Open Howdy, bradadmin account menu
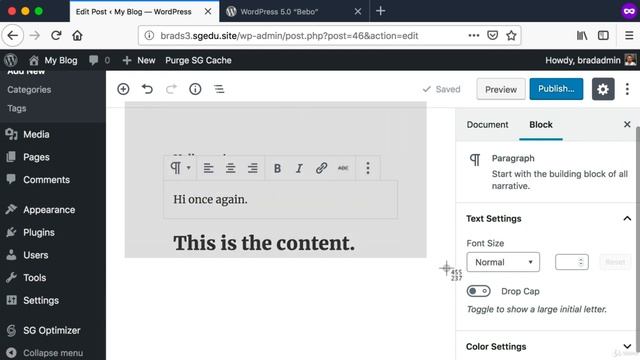This screenshot has width=640, height=360. (x=590, y=60)
